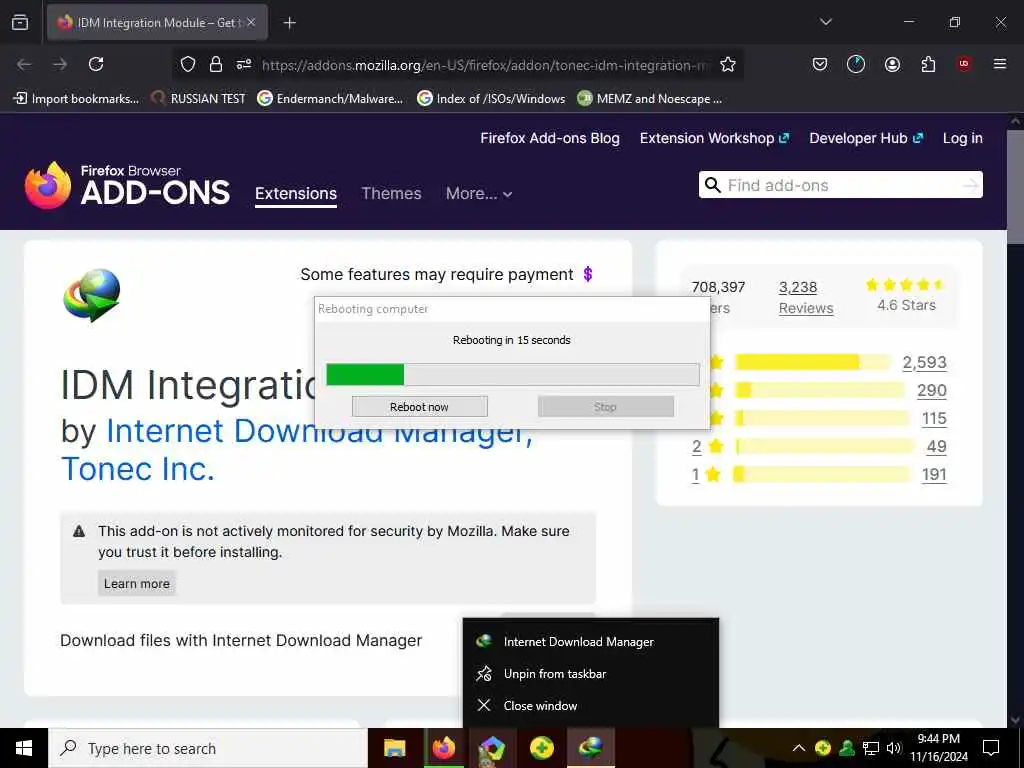This screenshot has height=768, width=1024.
Task: Click the Tonec Inc. author link
Action: (138, 469)
